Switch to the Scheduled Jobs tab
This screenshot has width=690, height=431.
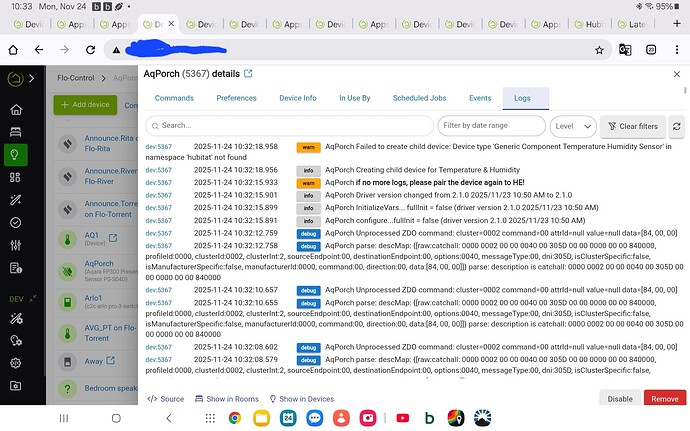[419, 98]
